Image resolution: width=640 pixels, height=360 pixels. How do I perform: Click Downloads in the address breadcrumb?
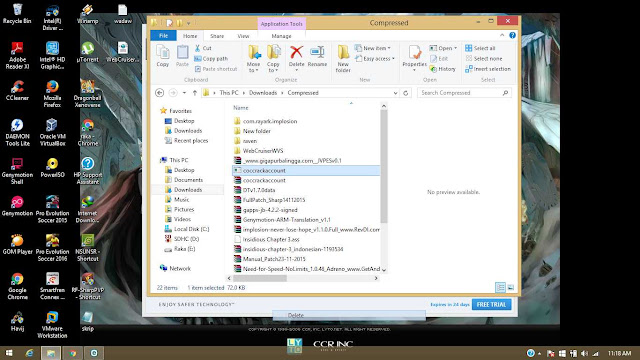263,93
